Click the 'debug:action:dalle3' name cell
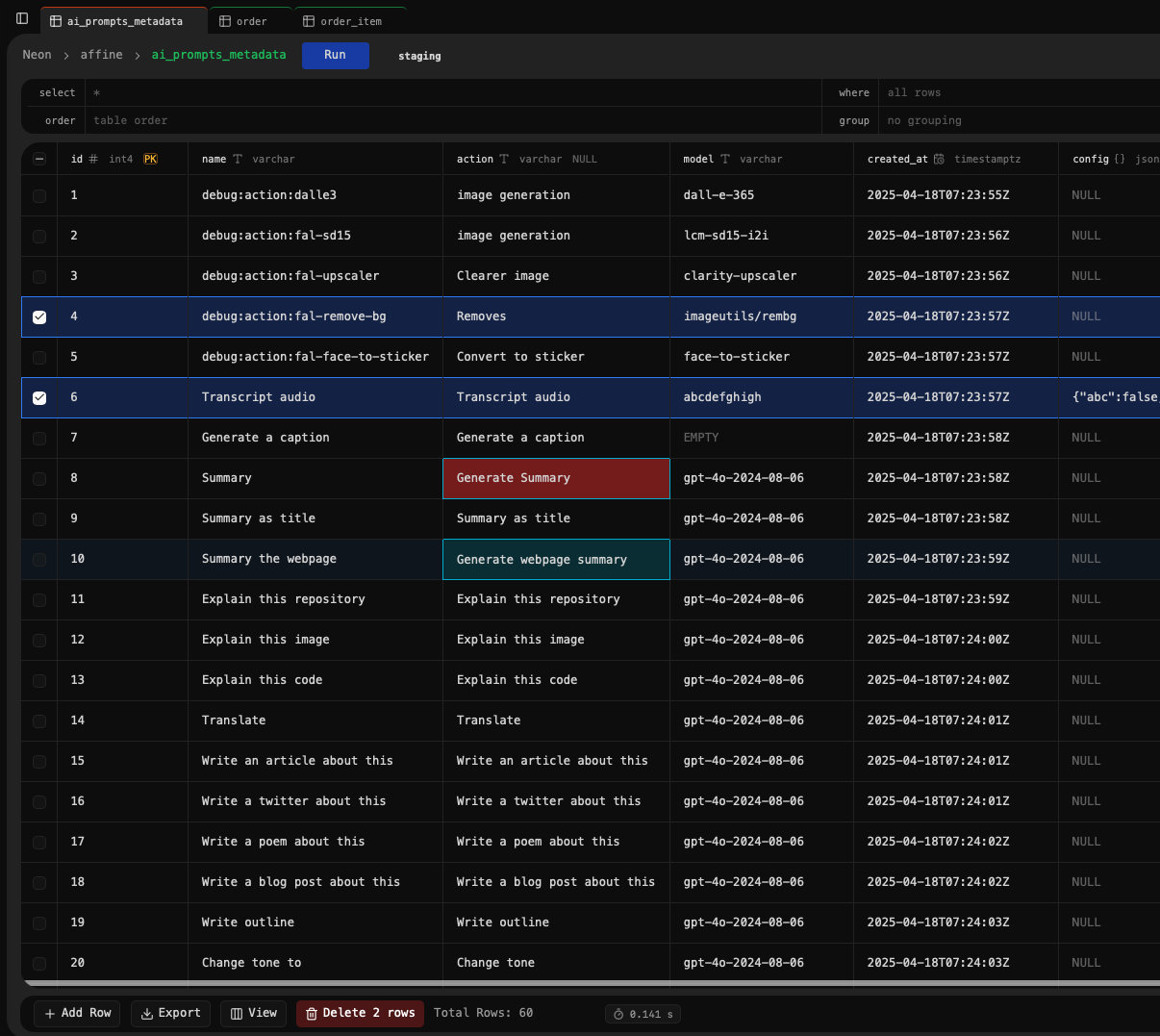This screenshot has width=1160, height=1036. tap(315, 195)
